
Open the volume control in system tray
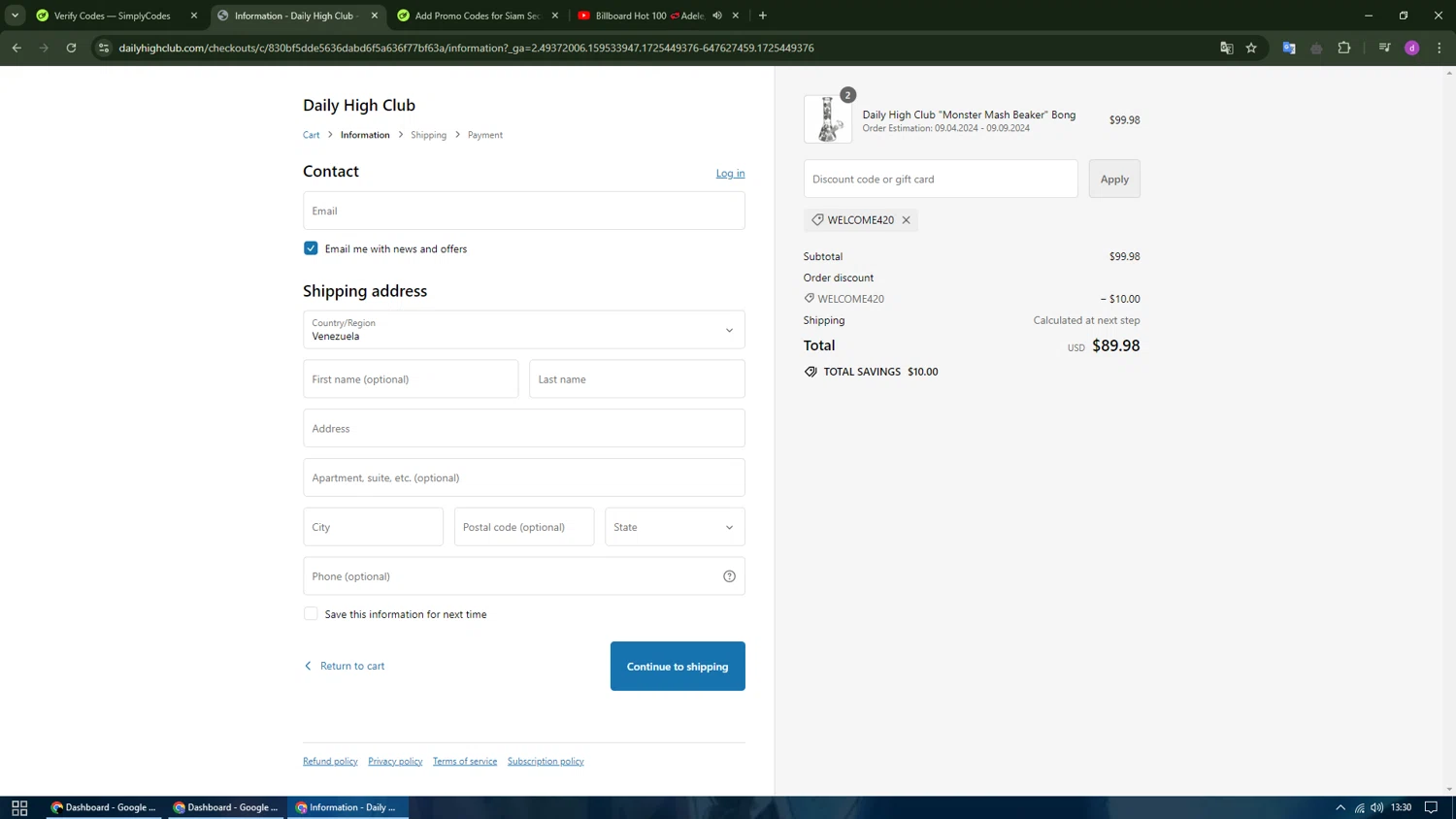click(x=1377, y=807)
